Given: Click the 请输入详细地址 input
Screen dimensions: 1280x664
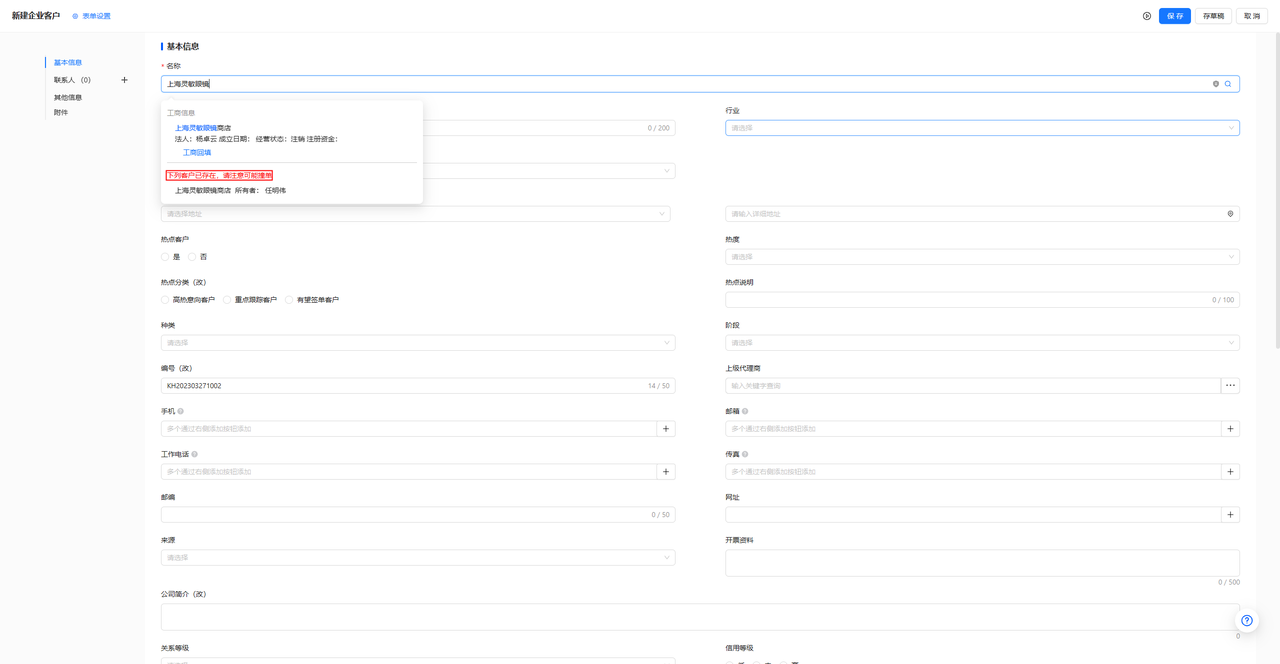Looking at the screenshot, I should click(982, 214).
